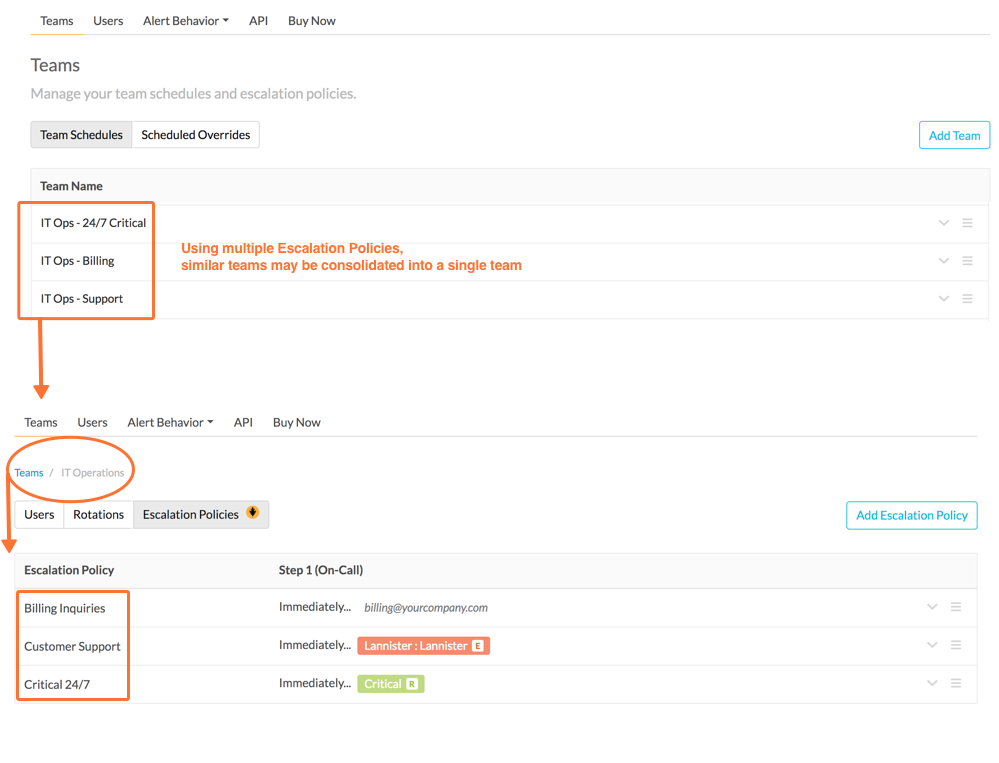Open the Users nav tab above the Teams heading
This screenshot has width=999, height=763.
108,21
